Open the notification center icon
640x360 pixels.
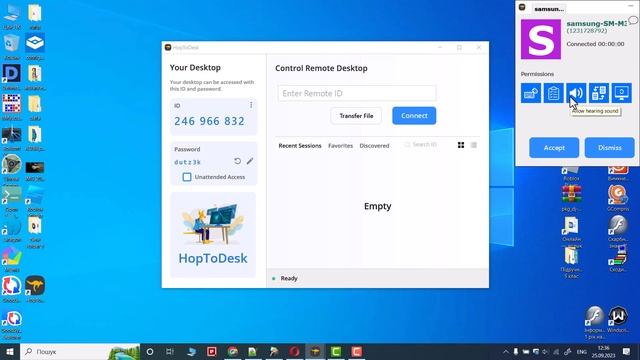pos(626,351)
